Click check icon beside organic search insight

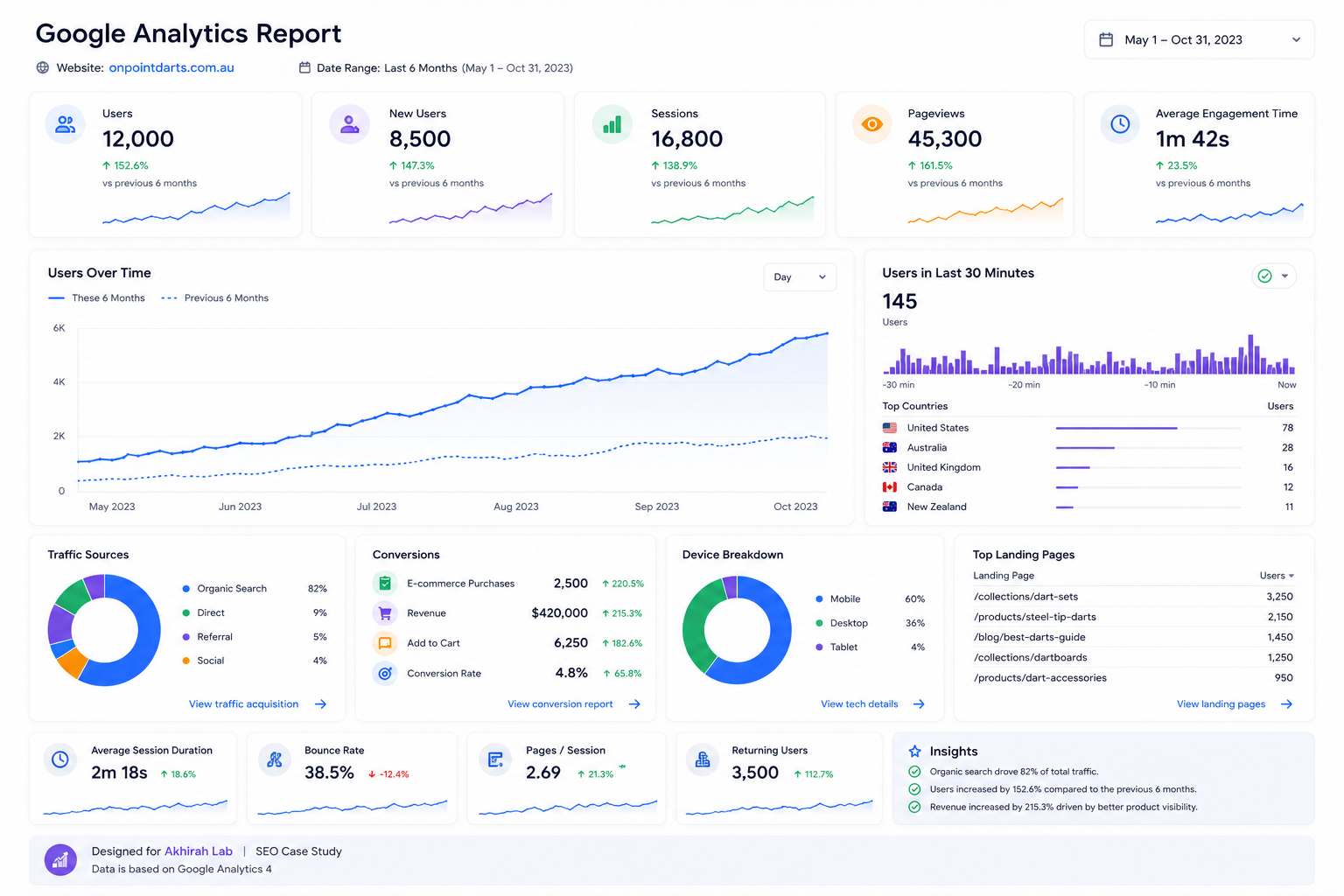tap(914, 772)
